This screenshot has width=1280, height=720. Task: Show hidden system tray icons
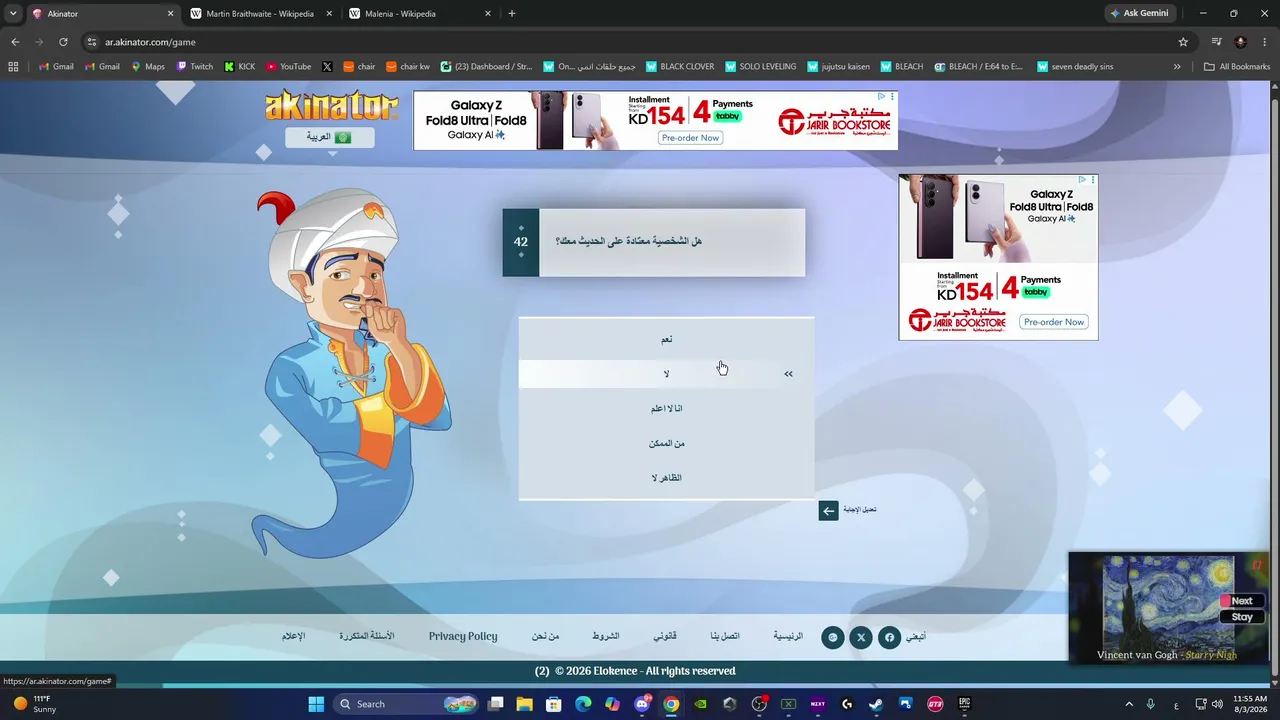pos(1129,704)
